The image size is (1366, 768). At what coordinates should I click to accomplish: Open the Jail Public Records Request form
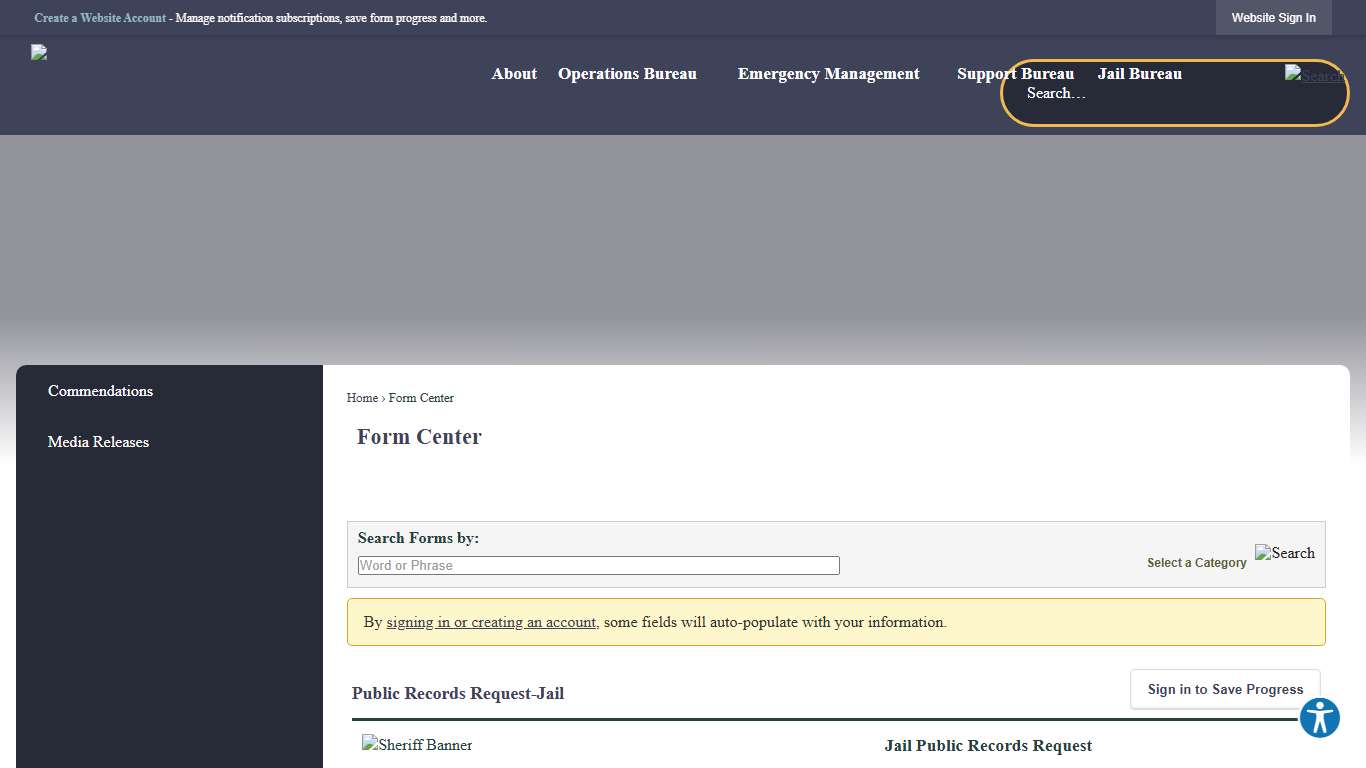click(988, 745)
